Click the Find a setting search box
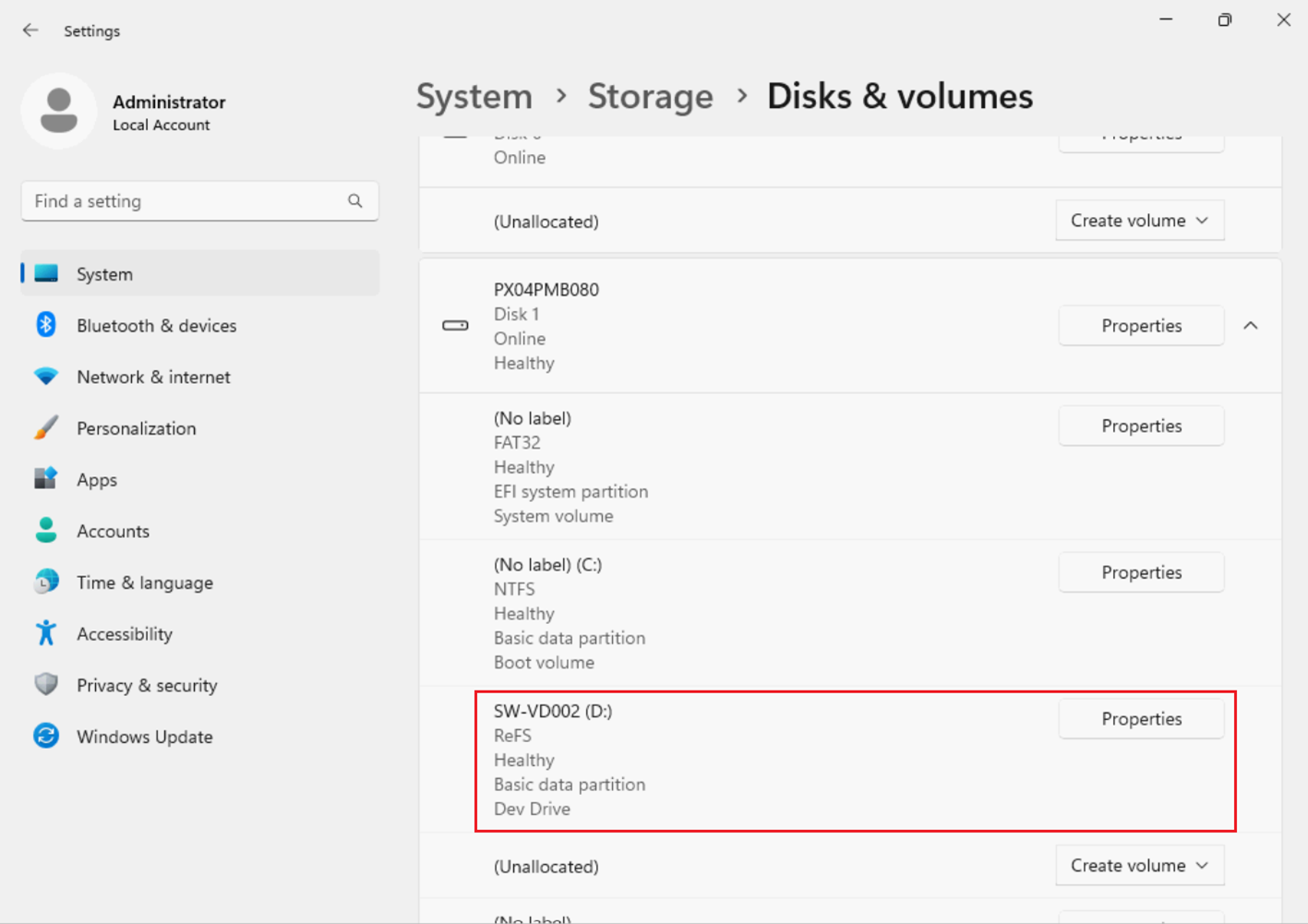This screenshot has width=1308, height=924. 185,201
